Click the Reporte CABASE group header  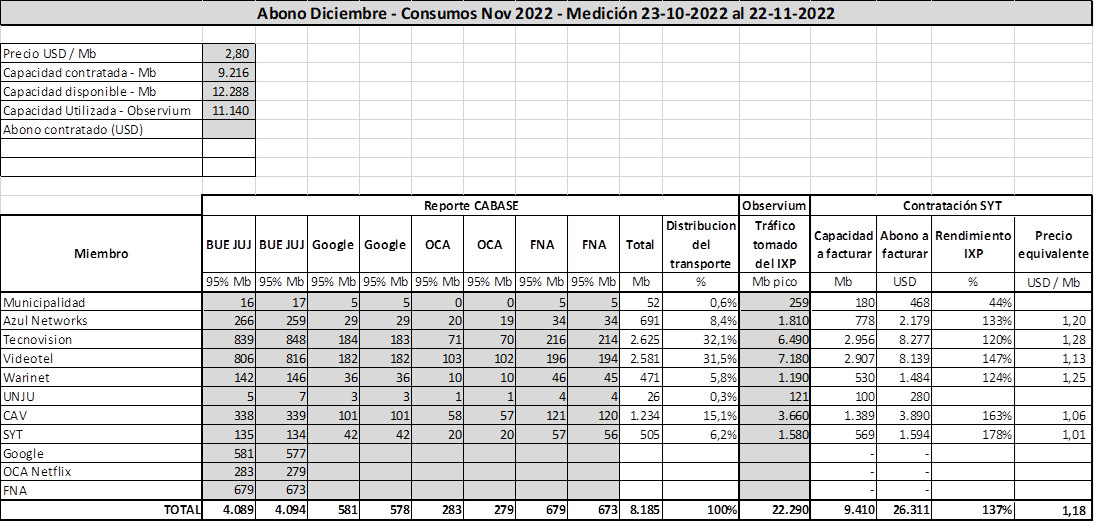tap(470, 205)
